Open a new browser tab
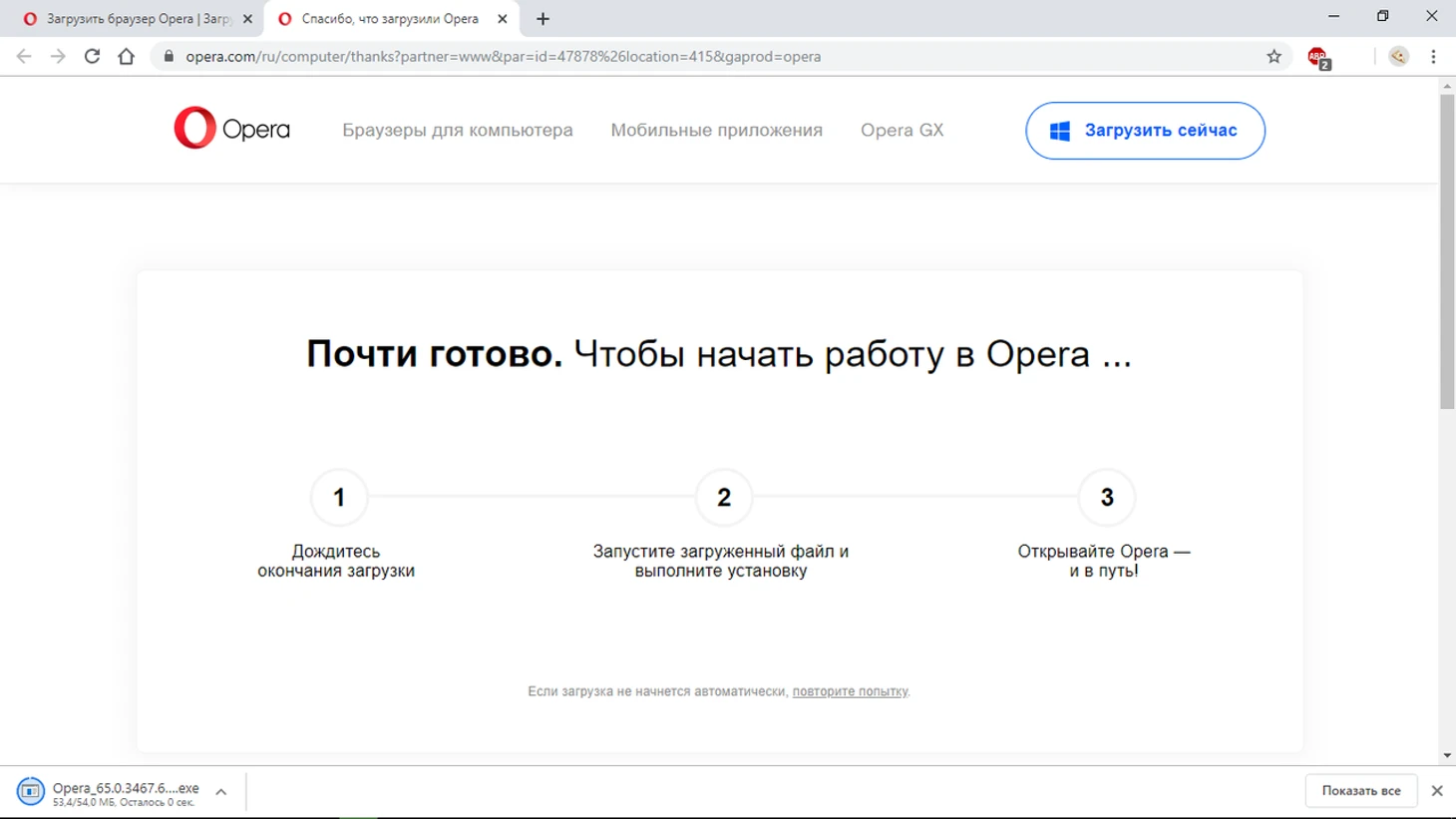 click(x=543, y=19)
